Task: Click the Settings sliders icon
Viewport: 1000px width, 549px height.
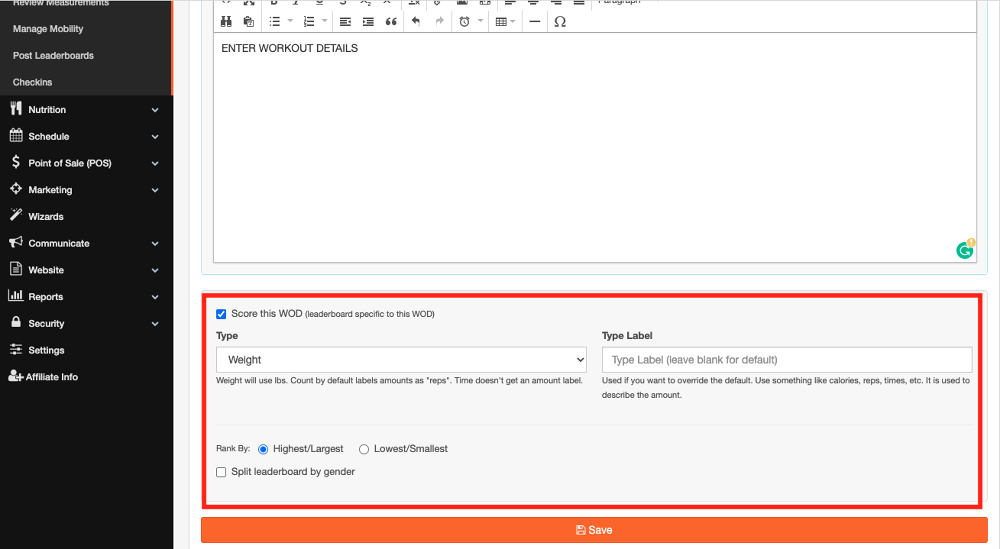Action: click(16, 349)
